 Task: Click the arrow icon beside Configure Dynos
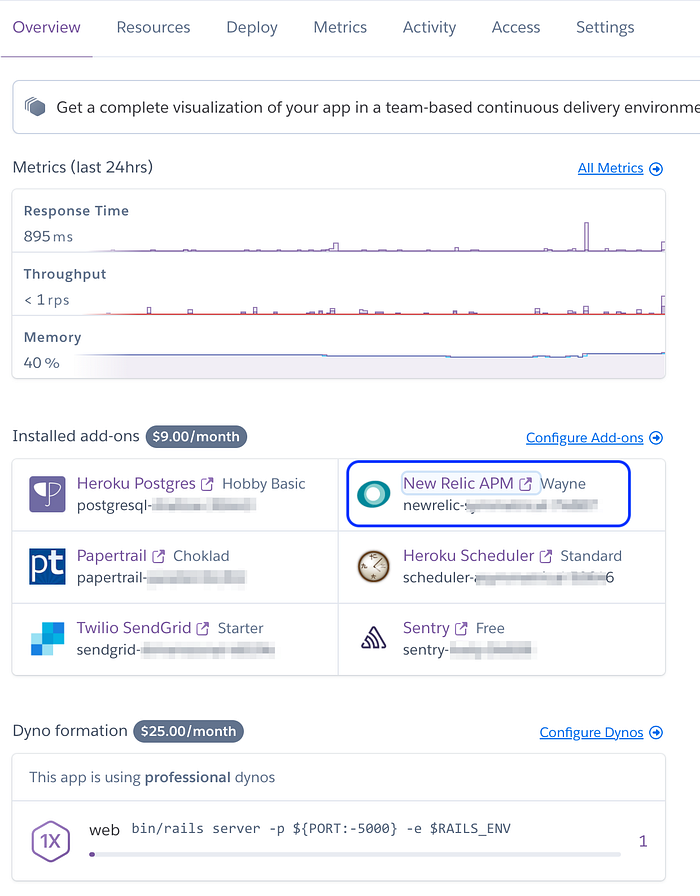point(656,733)
